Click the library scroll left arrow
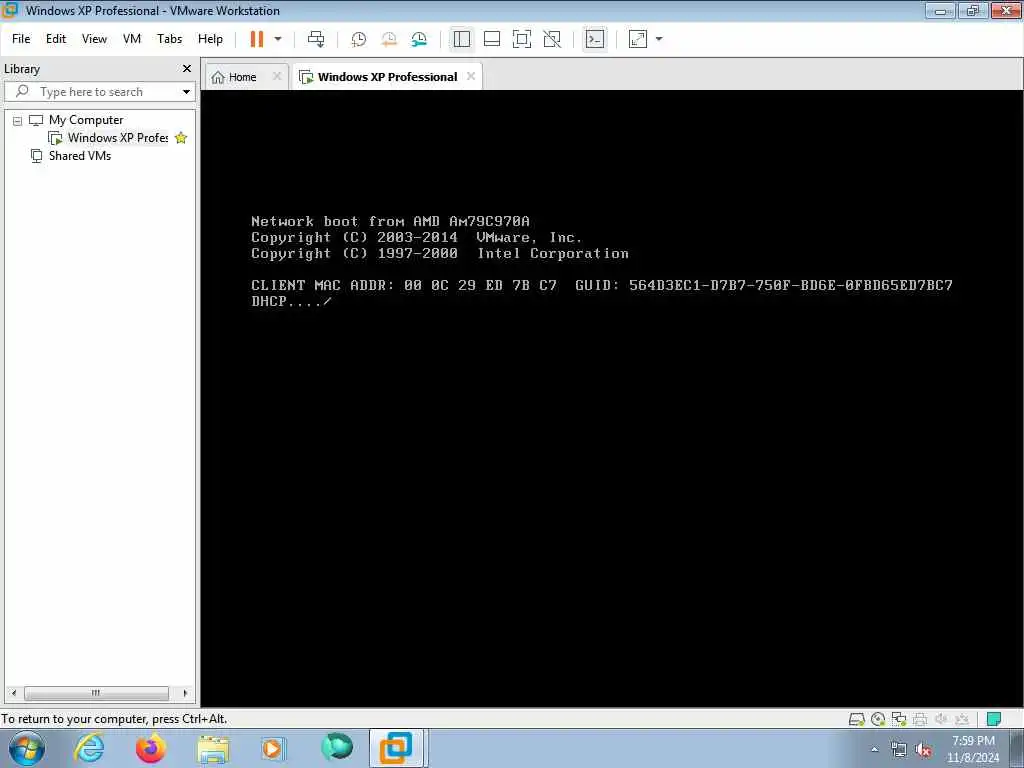This screenshot has width=1024, height=768. click(x=14, y=693)
